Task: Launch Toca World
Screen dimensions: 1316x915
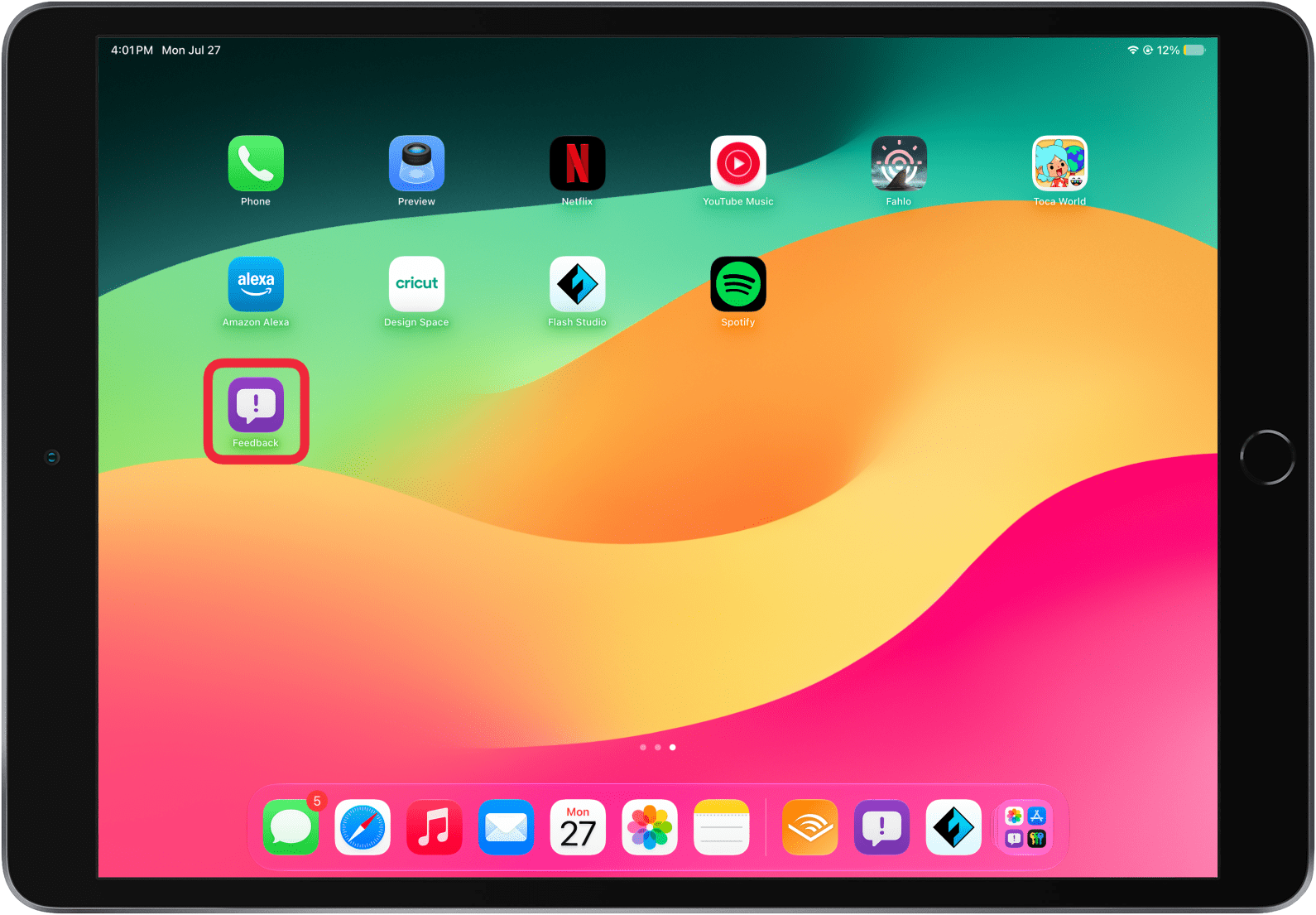Action: 1059,163
